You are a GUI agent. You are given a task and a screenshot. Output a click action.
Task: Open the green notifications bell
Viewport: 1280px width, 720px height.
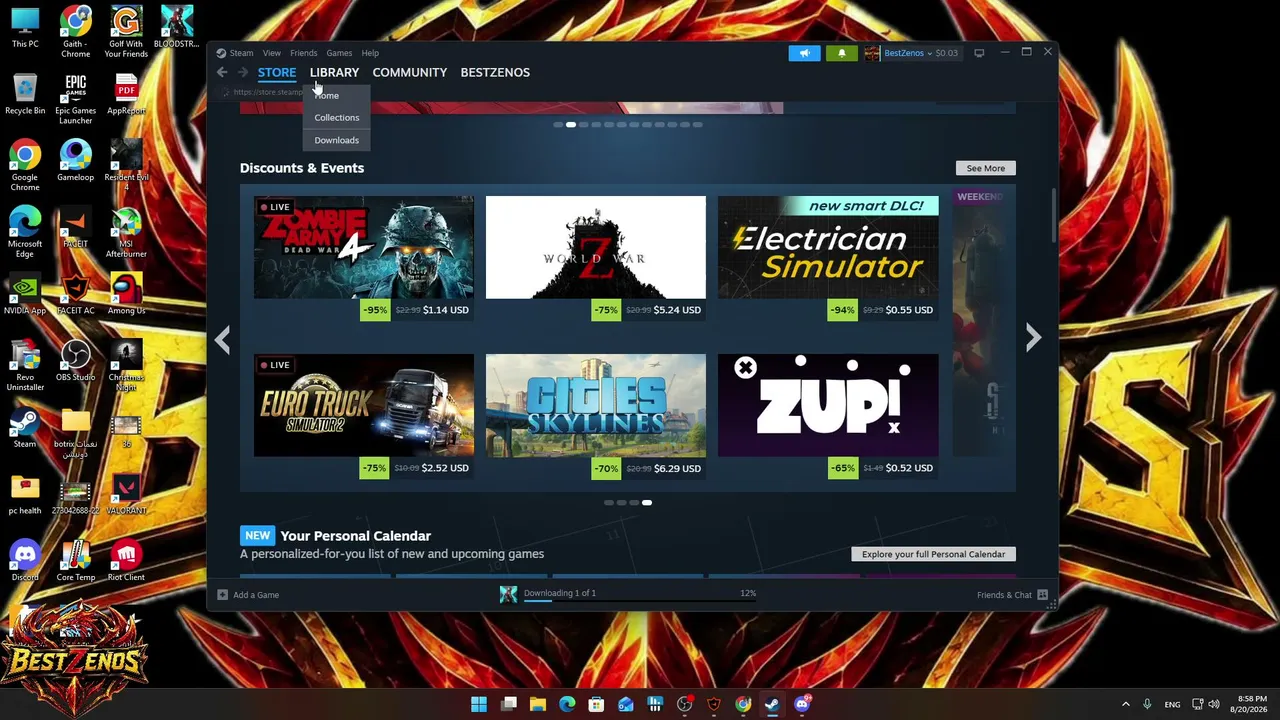click(x=841, y=53)
